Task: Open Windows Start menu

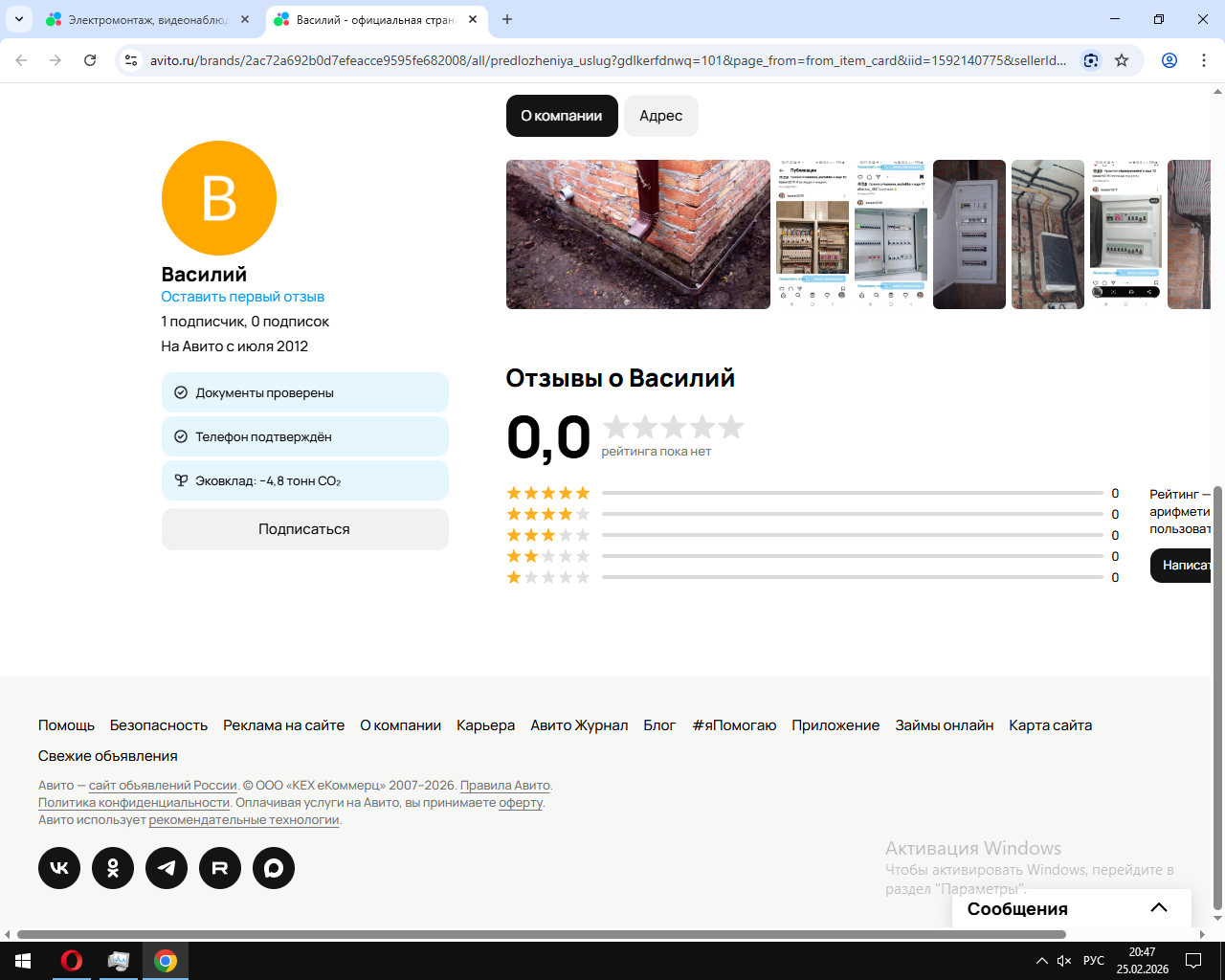Action: (23, 961)
